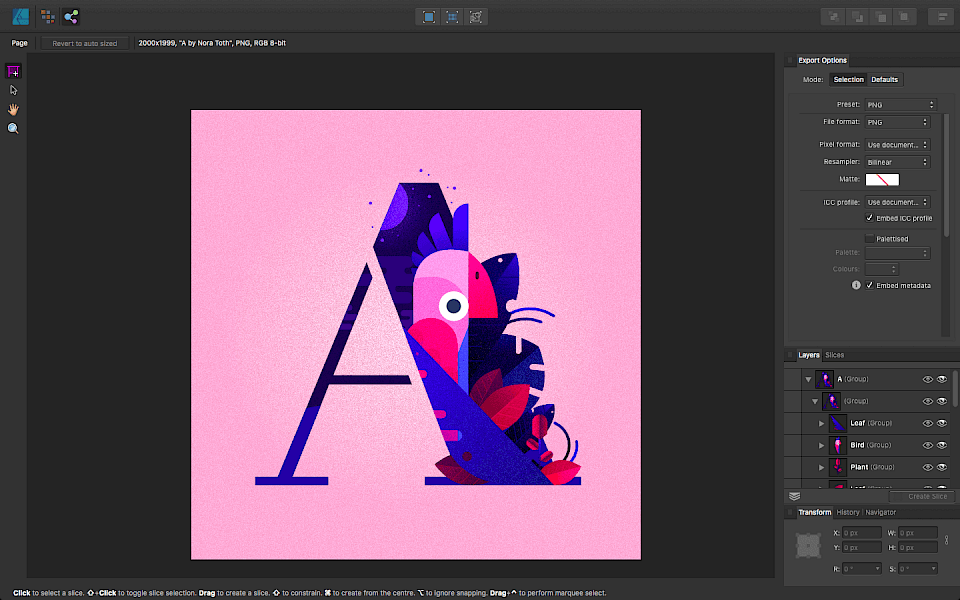Open the File format dropdown

click(898, 122)
